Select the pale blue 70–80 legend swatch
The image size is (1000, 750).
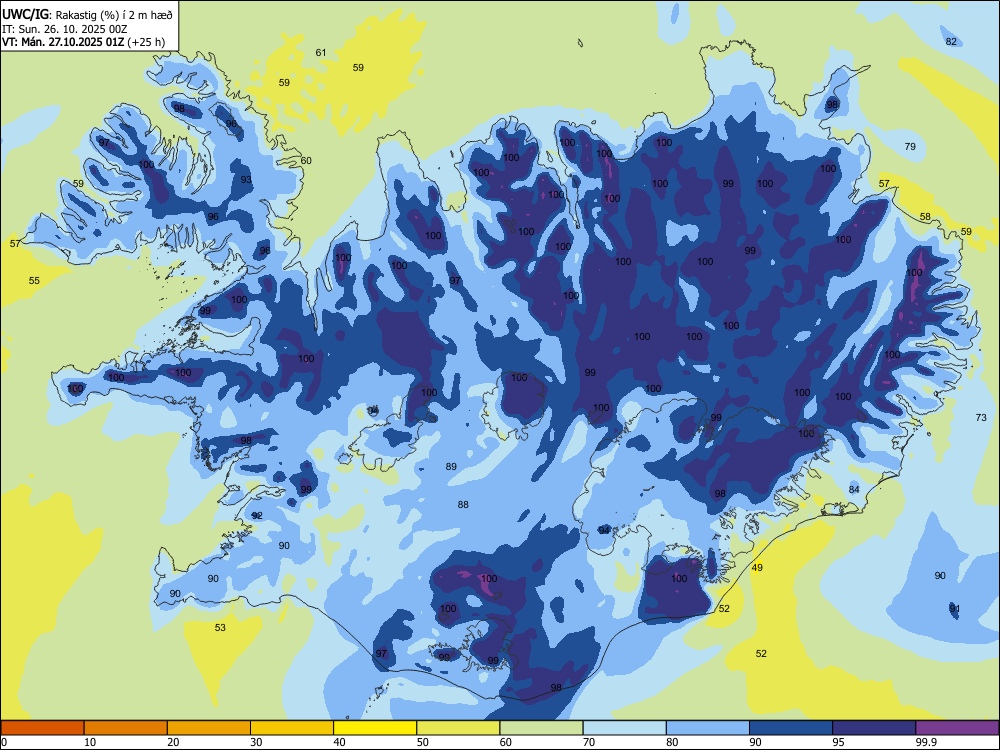click(x=624, y=728)
